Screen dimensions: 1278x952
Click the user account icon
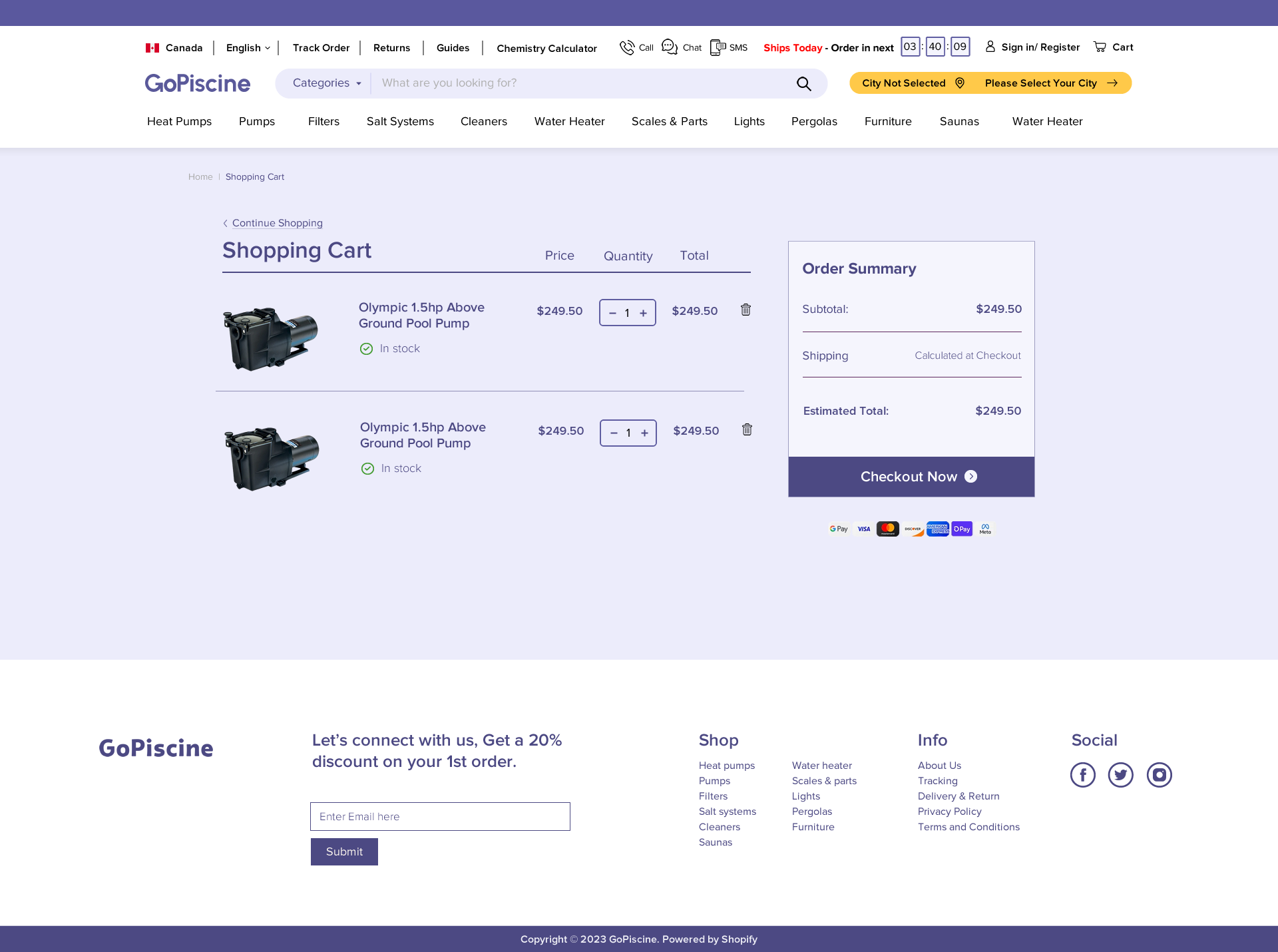pyautogui.click(x=990, y=47)
